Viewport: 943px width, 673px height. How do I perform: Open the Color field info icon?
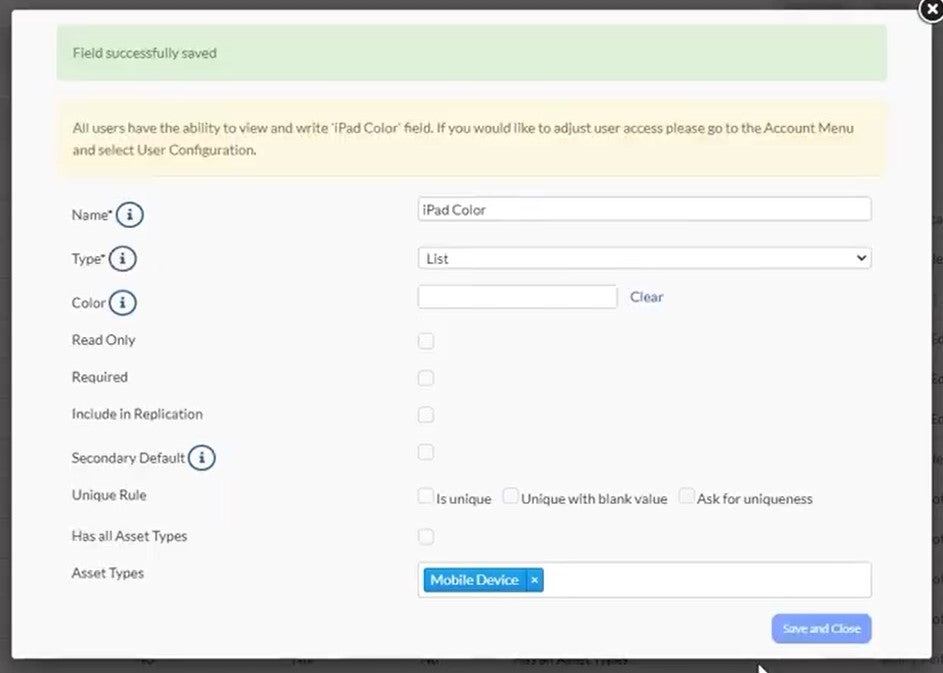tap(123, 303)
